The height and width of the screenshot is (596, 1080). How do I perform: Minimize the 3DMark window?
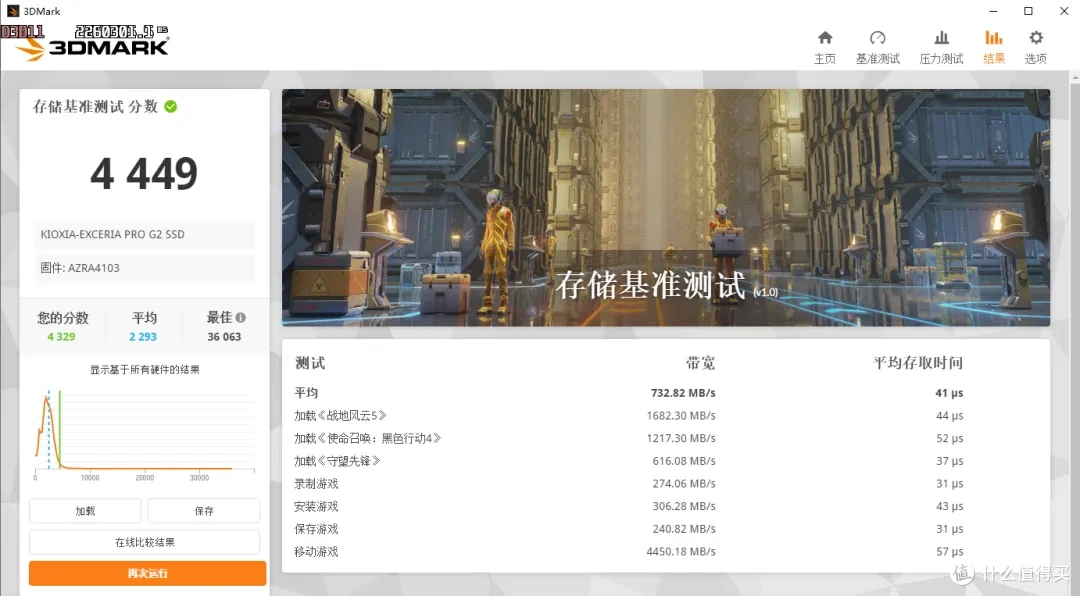pos(993,11)
